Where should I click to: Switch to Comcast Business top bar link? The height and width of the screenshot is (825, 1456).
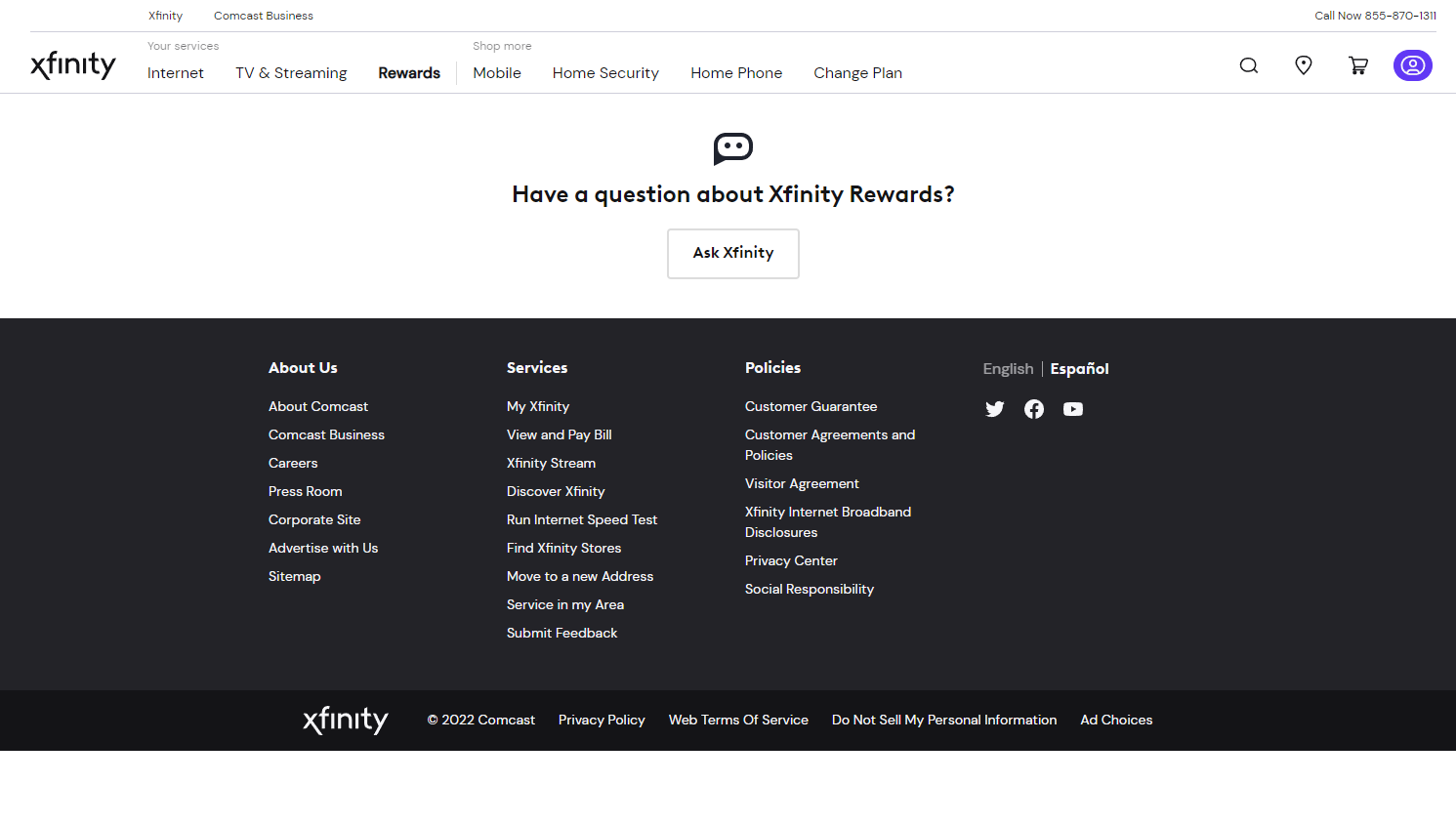264,16
